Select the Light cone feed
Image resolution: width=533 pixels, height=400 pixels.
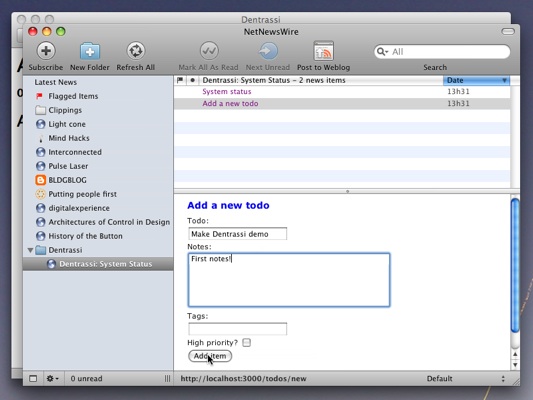[67, 124]
